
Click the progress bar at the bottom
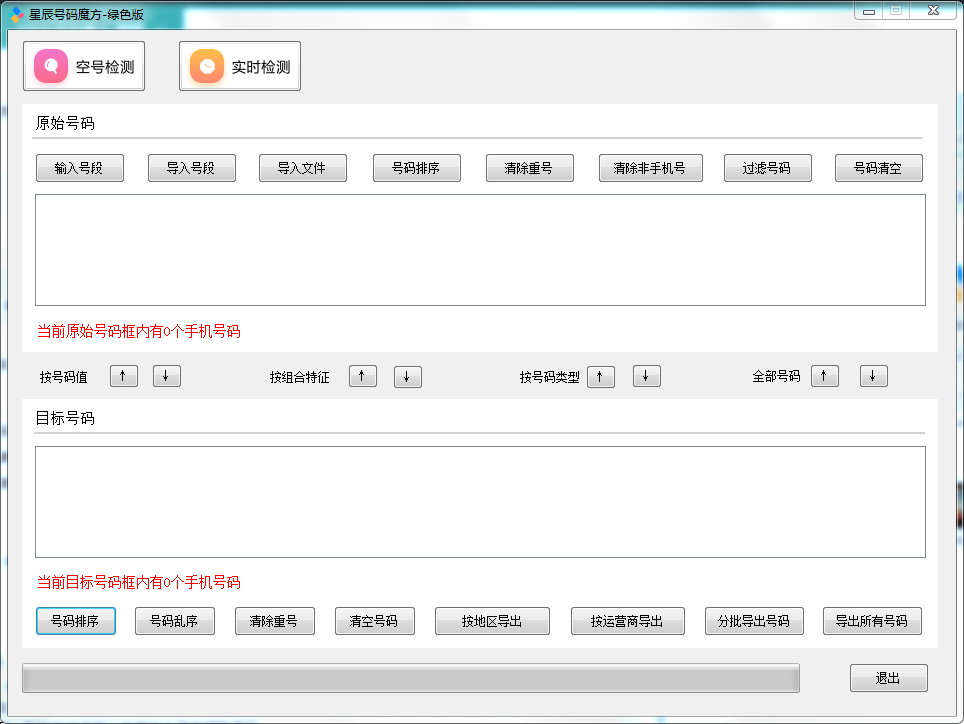point(410,679)
